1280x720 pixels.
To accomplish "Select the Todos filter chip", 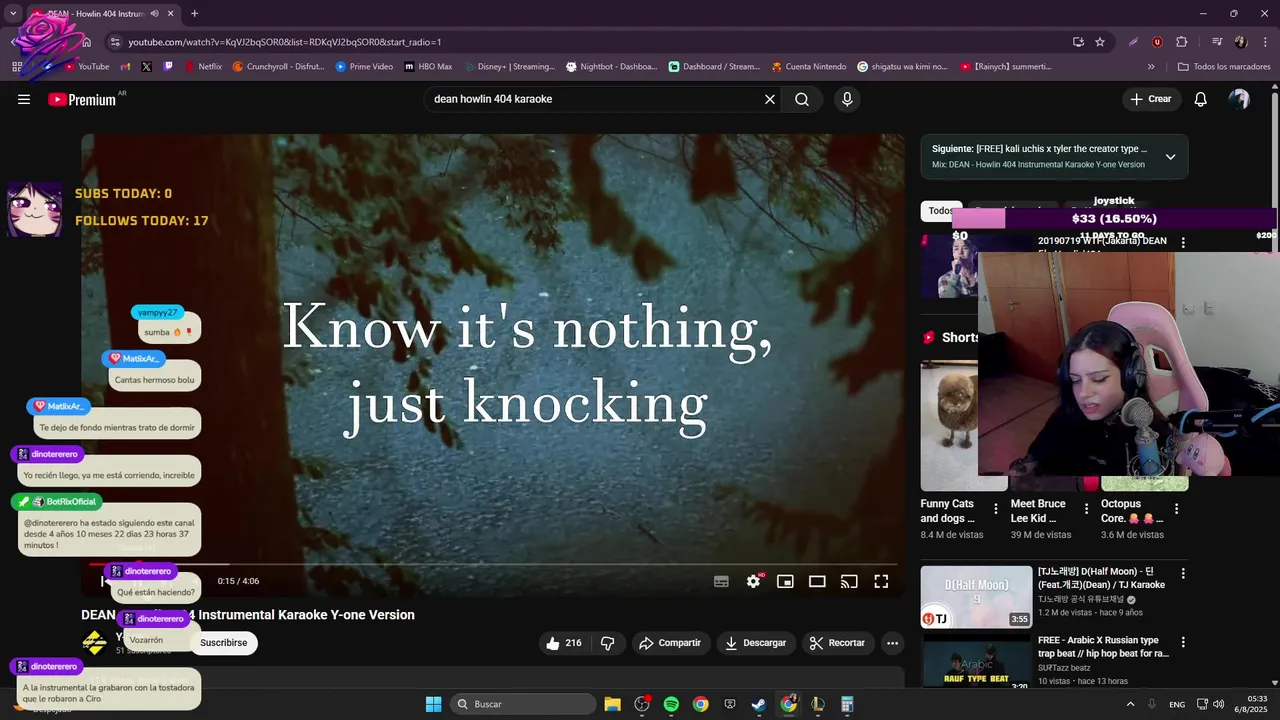I will point(940,211).
